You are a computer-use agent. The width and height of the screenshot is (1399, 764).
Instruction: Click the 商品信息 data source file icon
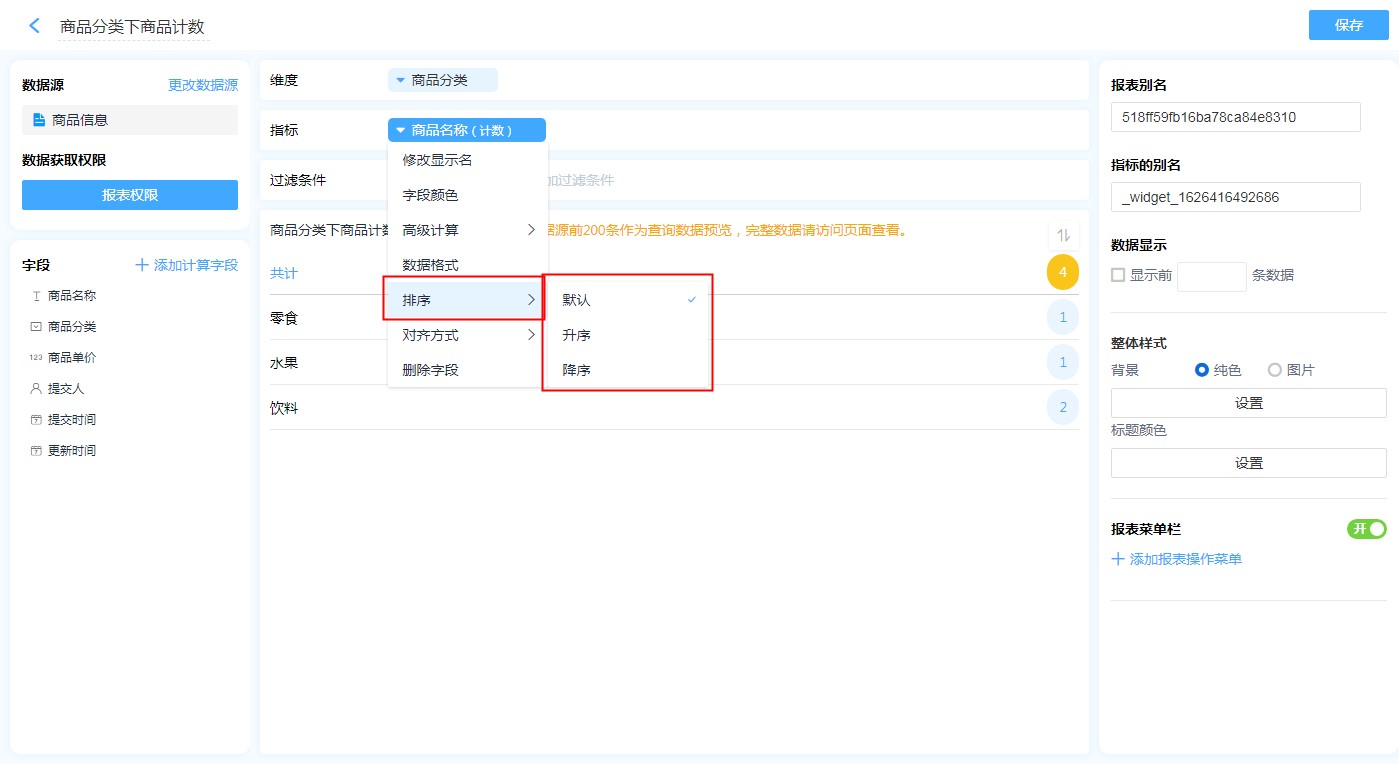(39, 120)
